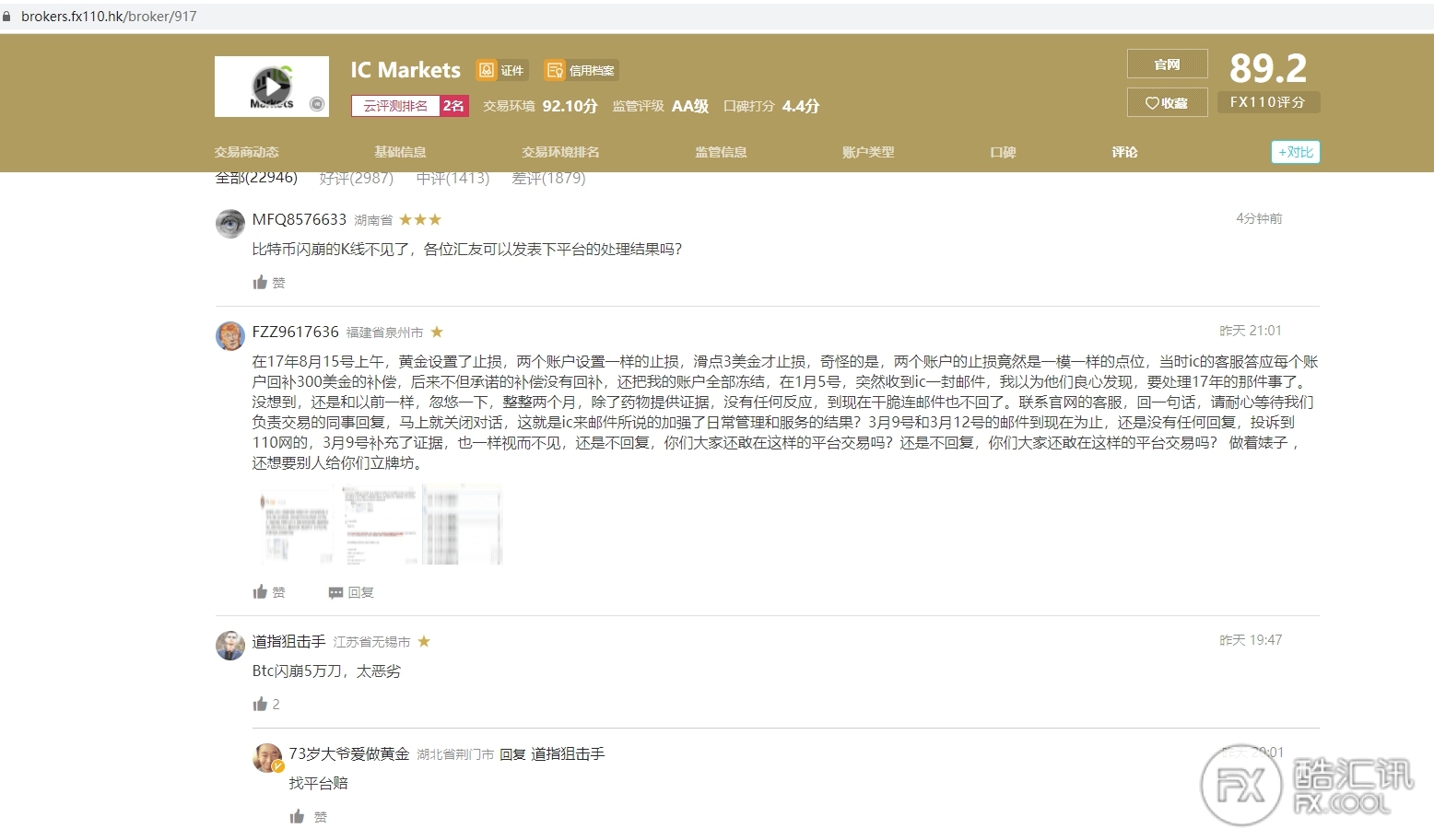Click the 江苏省无锡市 location label
Image resolution: width=1434 pixels, height=840 pixels.
click(372, 642)
